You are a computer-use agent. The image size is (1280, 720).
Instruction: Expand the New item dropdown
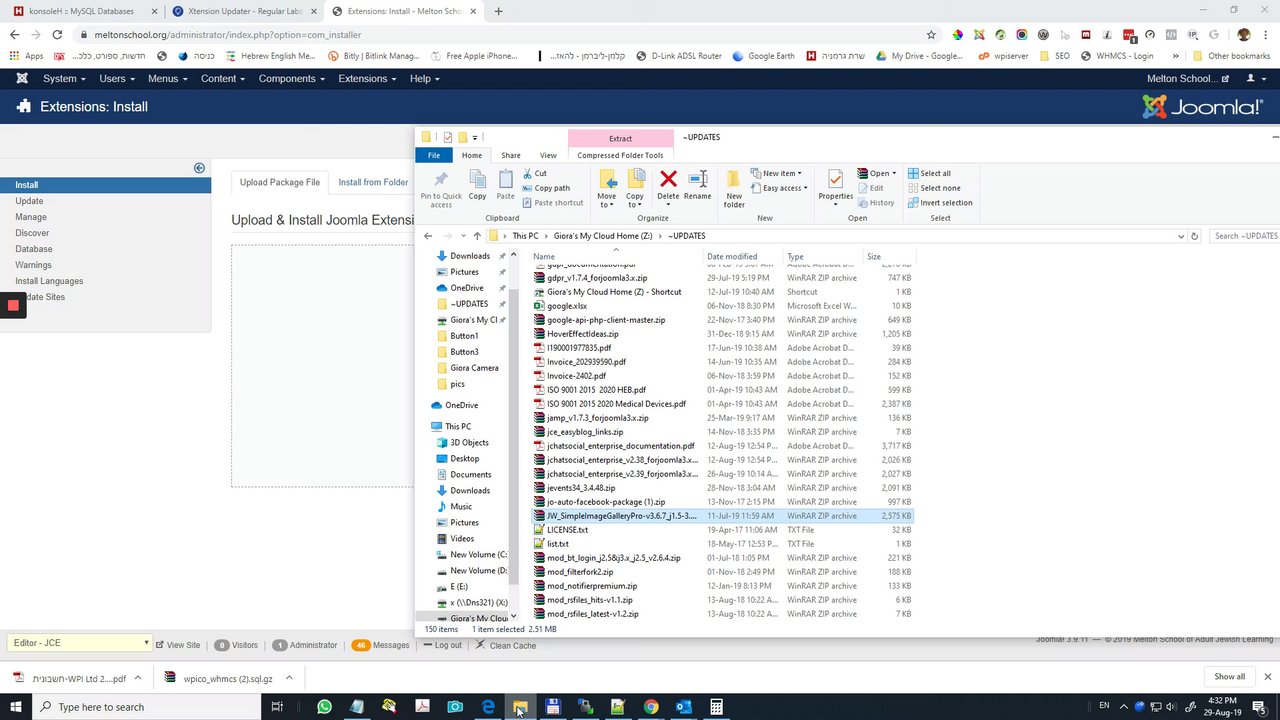(x=777, y=173)
